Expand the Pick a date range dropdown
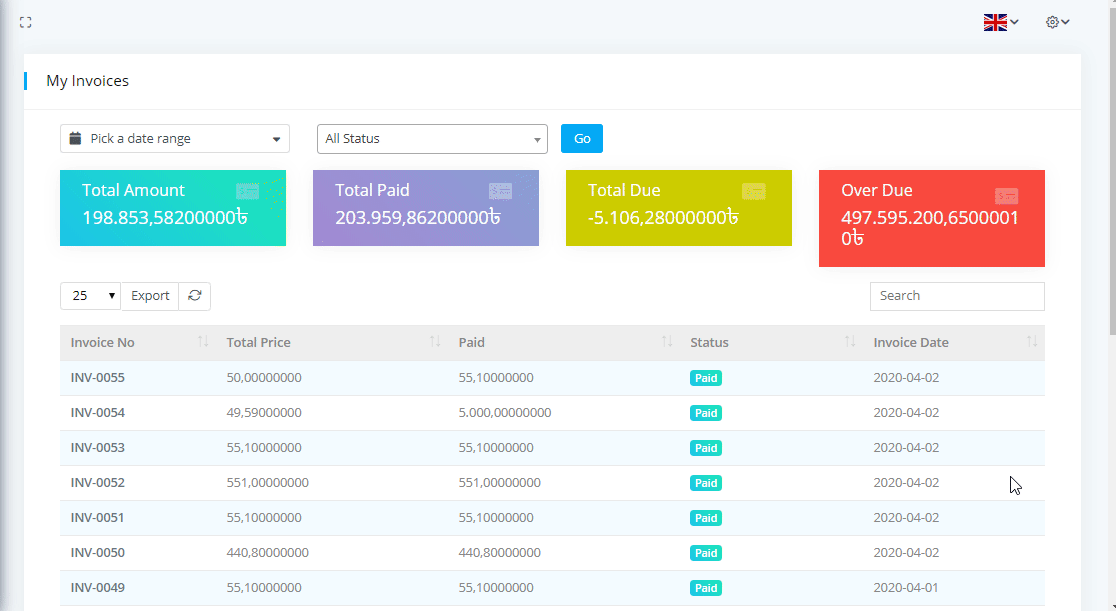Viewport: 1116px width, 611px height. [x=175, y=139]
